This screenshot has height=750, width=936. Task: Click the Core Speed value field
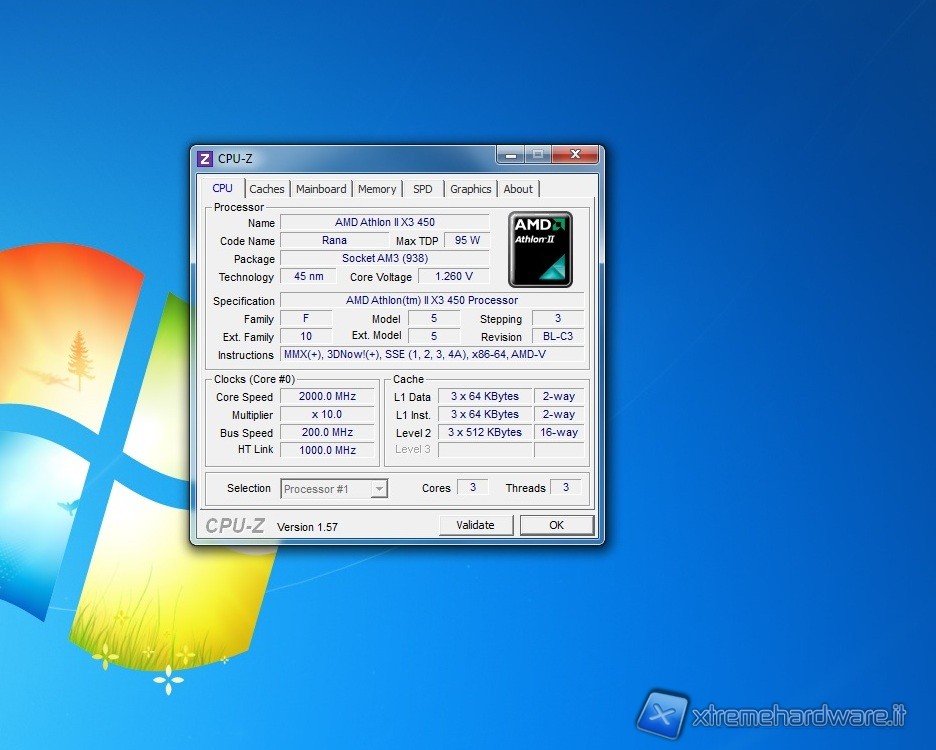[327, 397]
